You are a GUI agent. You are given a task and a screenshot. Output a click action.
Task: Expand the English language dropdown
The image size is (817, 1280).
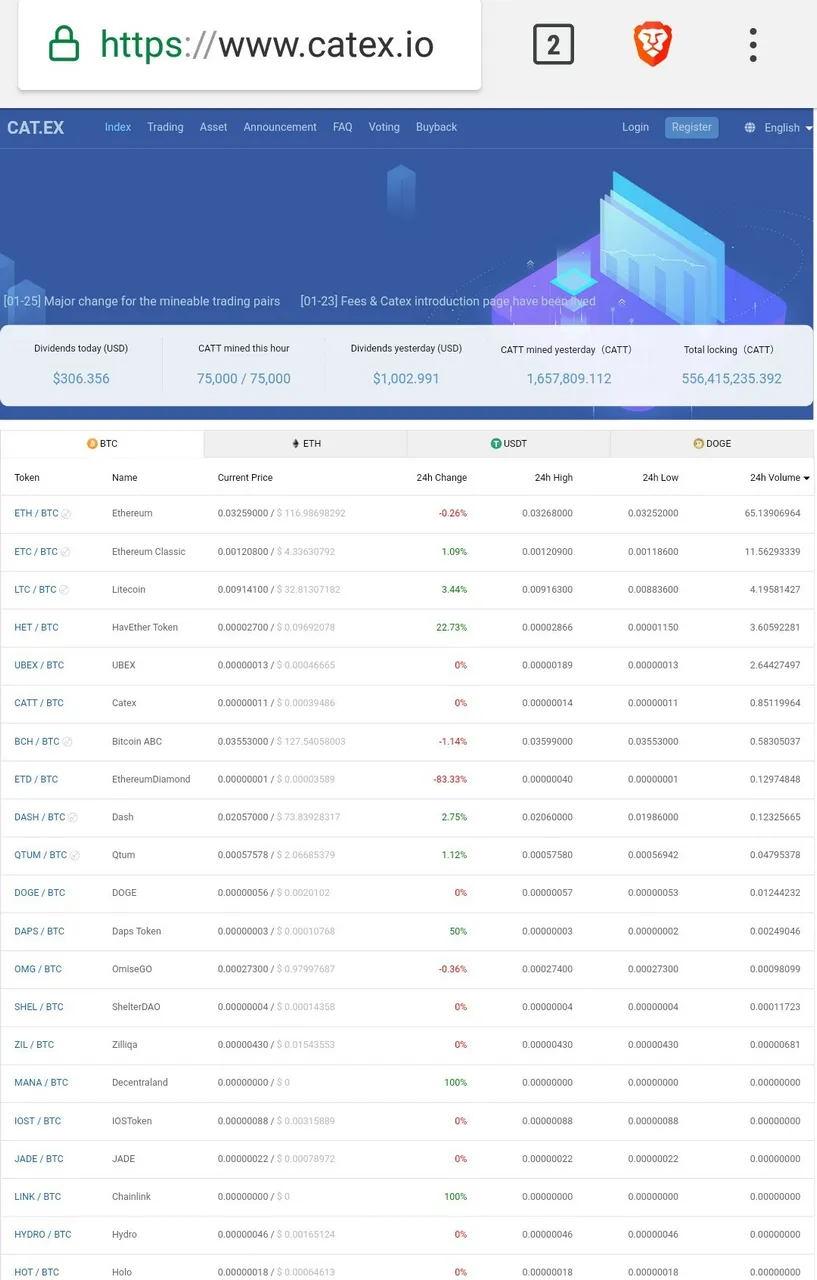pos(788,128)
